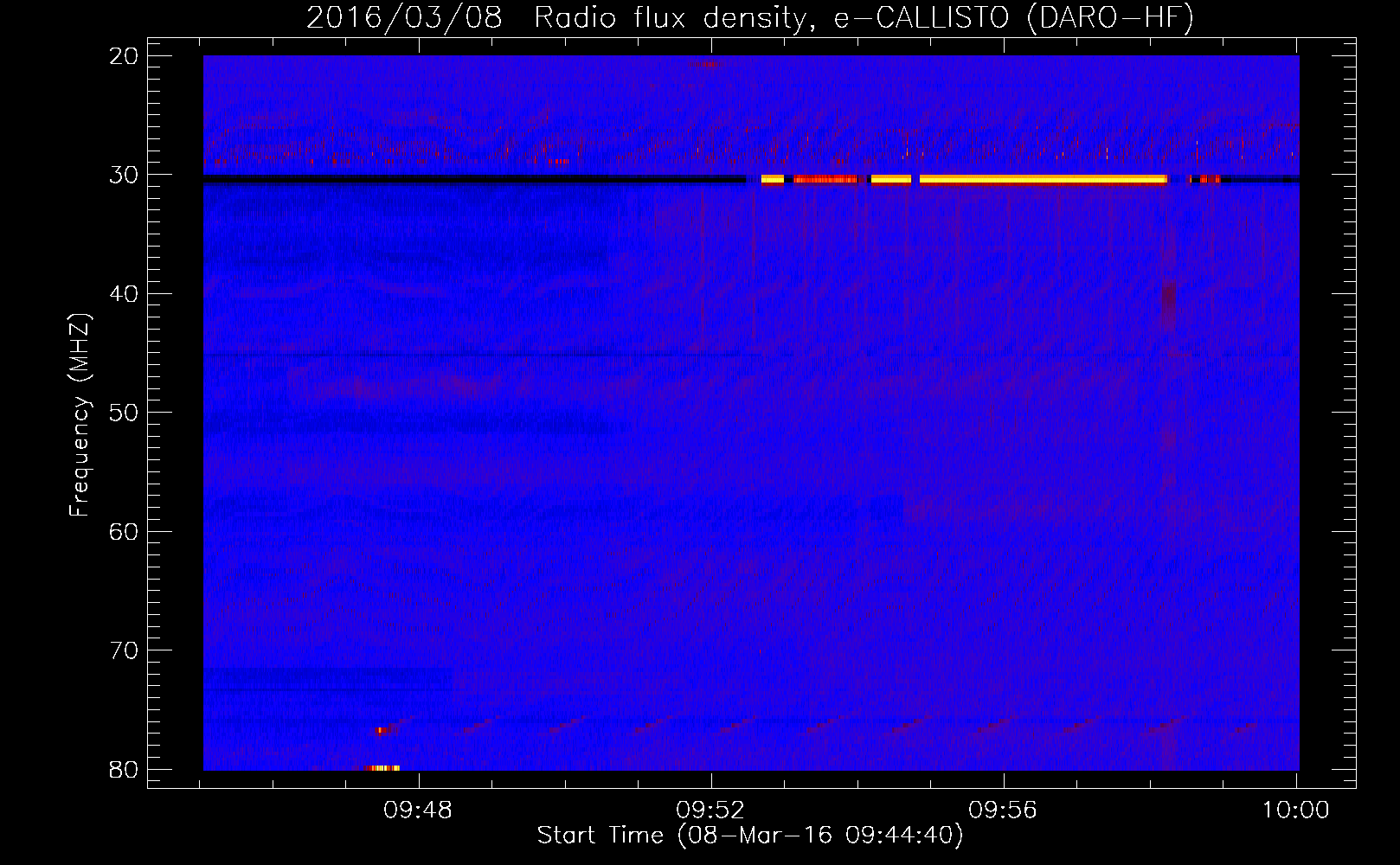Click the 50 MHz frequency tick label

124,413
